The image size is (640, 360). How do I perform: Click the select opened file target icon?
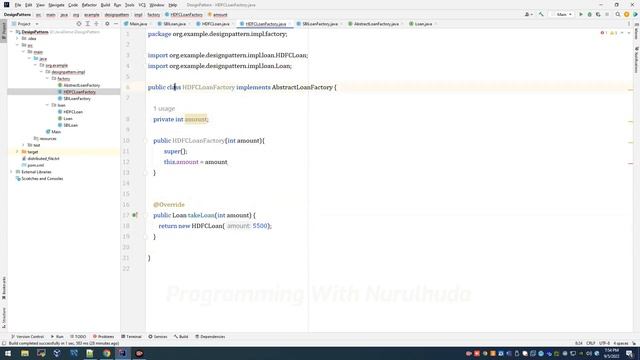[x=79, y=24]
